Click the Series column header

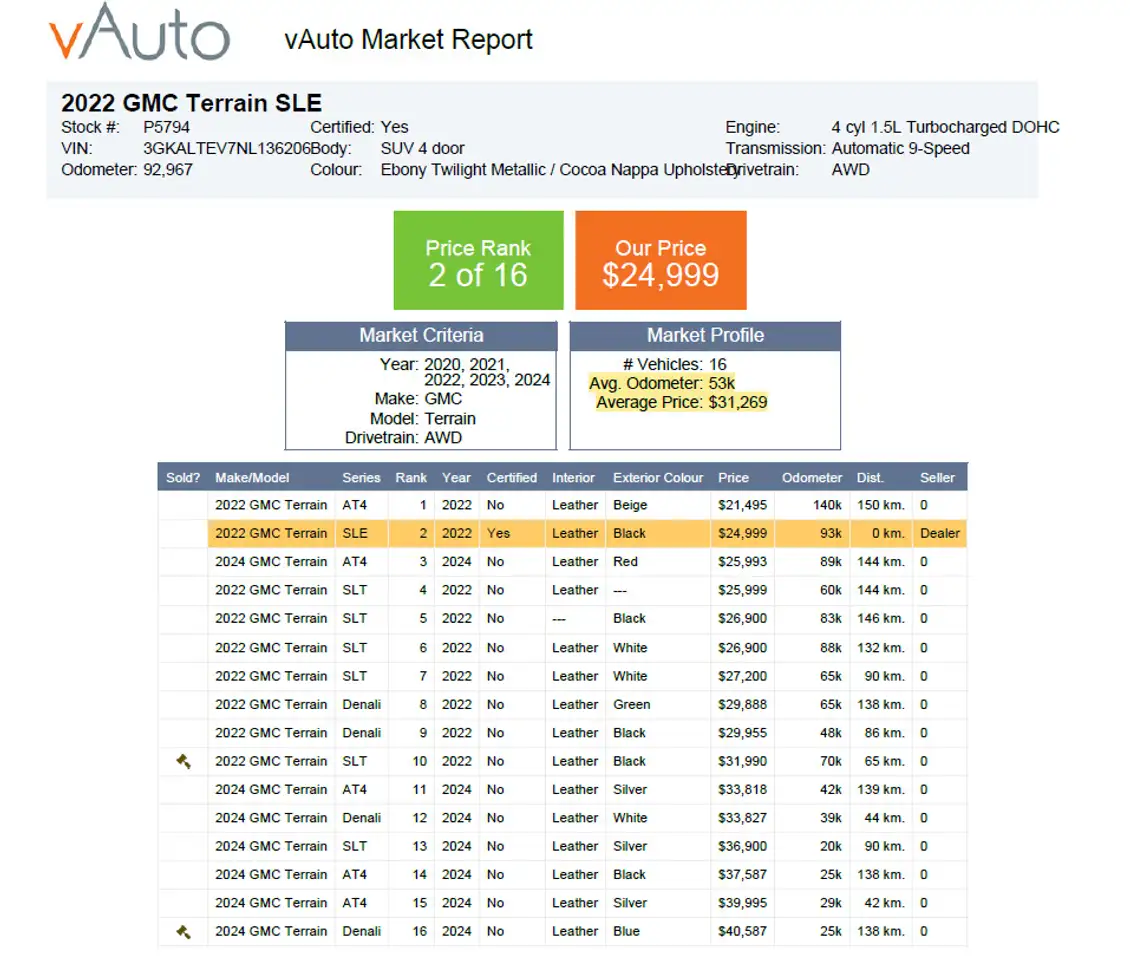361,478
